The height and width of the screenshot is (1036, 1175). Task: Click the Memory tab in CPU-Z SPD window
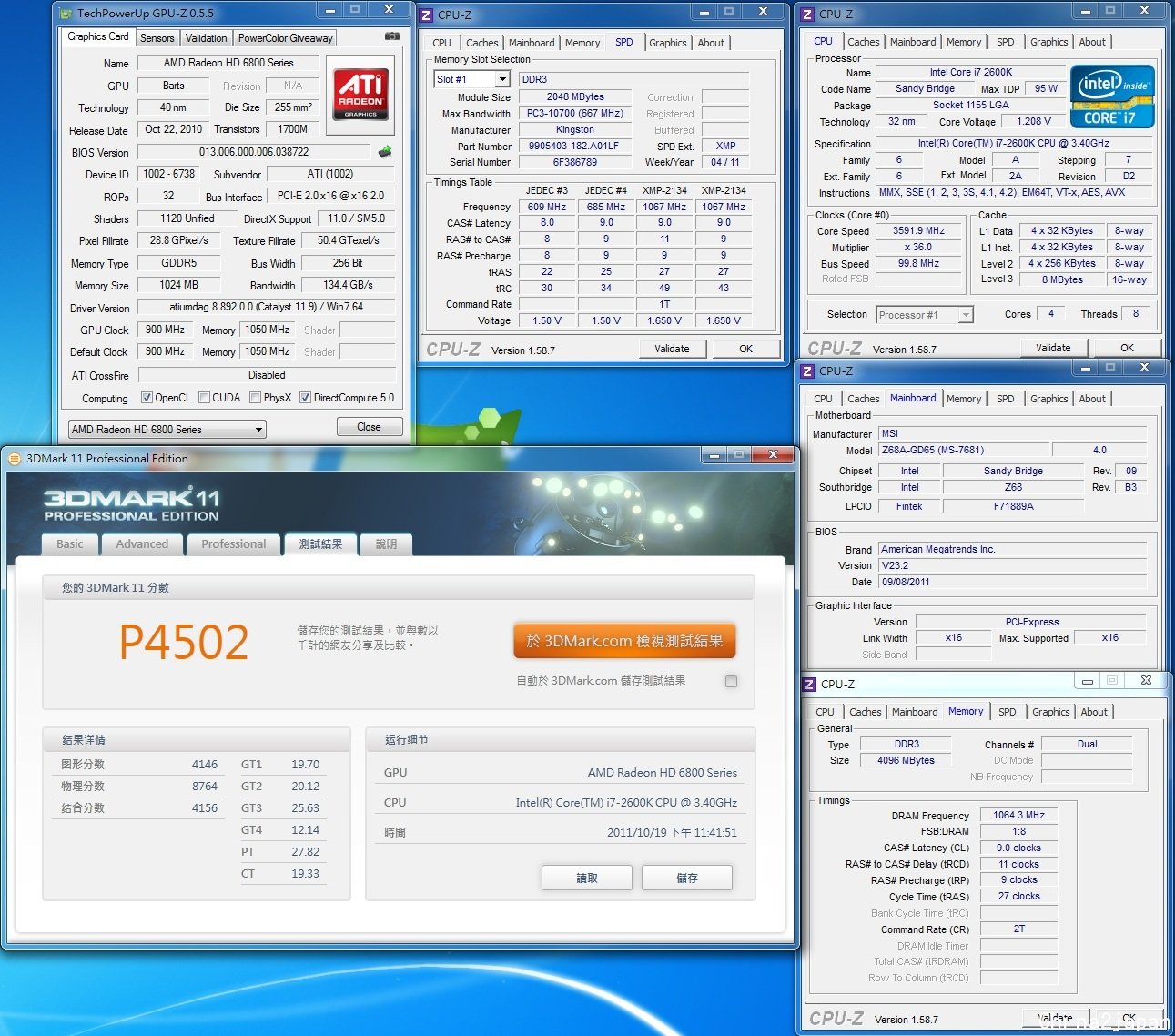click(x=582, y=43)
